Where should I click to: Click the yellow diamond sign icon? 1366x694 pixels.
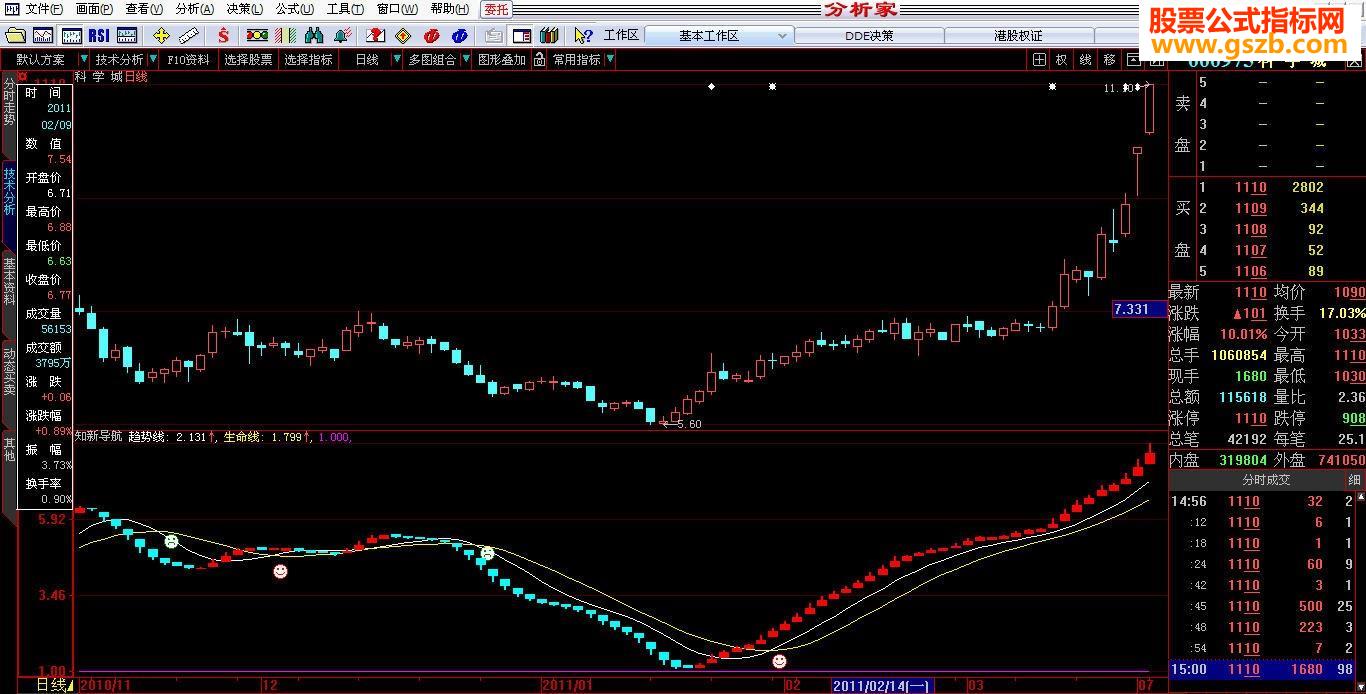pos(403,35)
